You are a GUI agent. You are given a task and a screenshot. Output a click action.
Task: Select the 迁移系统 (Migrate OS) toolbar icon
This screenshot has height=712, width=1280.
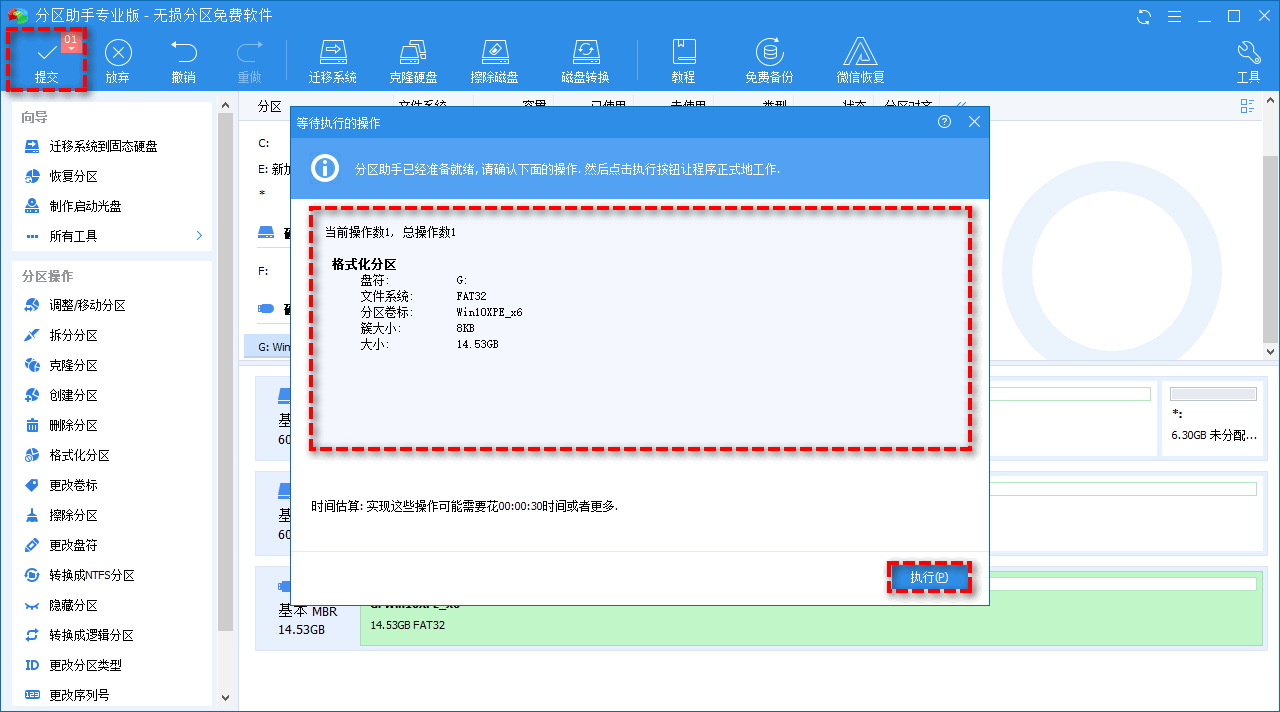(333, 59)
